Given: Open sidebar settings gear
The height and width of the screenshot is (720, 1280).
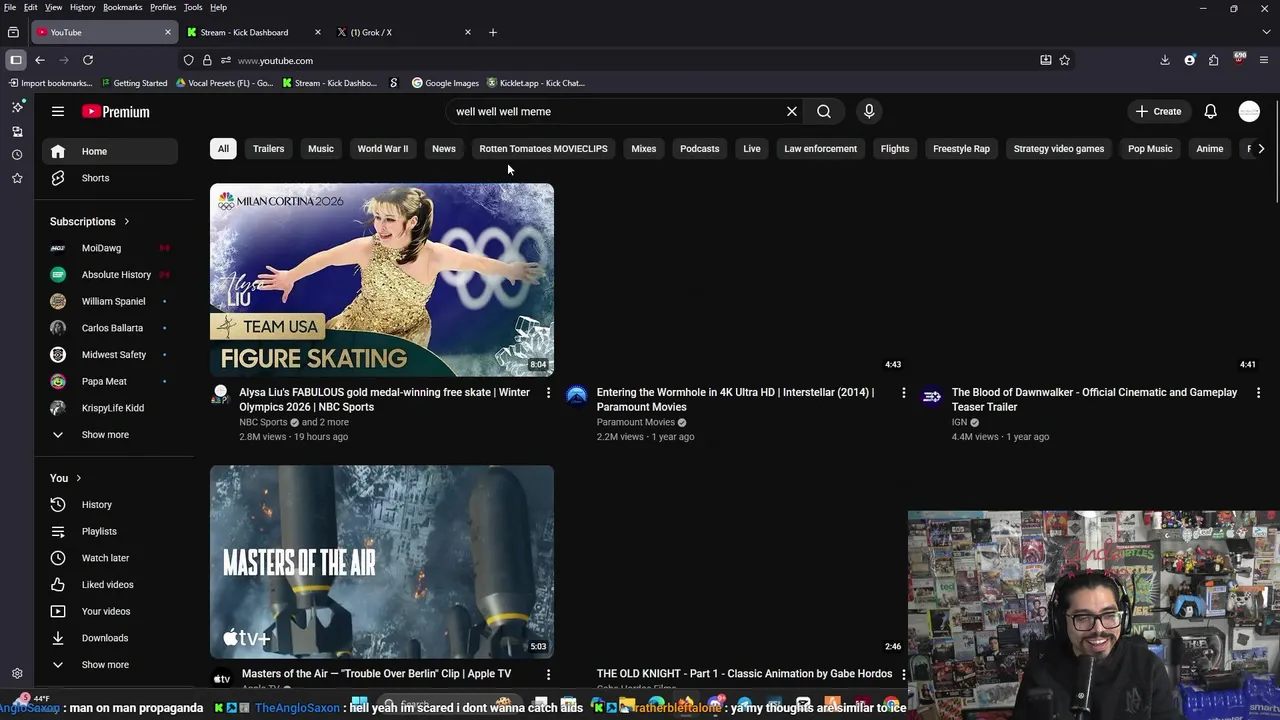Looking at the screenshot, I should point(17,674).
